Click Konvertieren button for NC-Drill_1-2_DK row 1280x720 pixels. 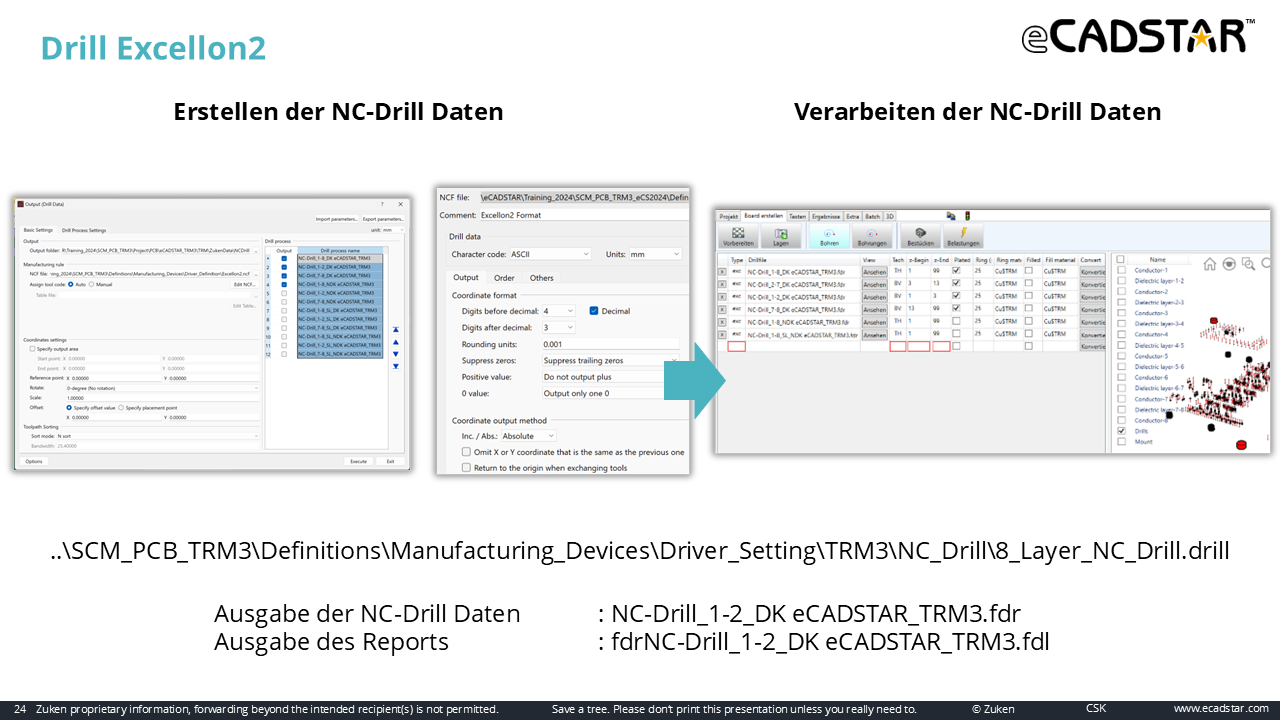pos(1092,297)
